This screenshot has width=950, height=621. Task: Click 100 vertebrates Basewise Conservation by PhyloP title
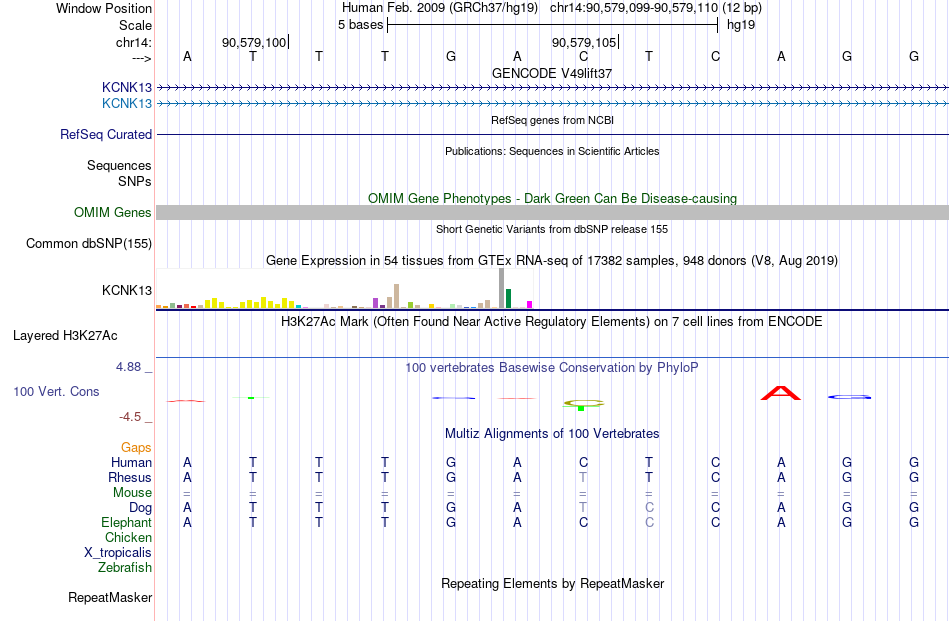pos(552,367)
